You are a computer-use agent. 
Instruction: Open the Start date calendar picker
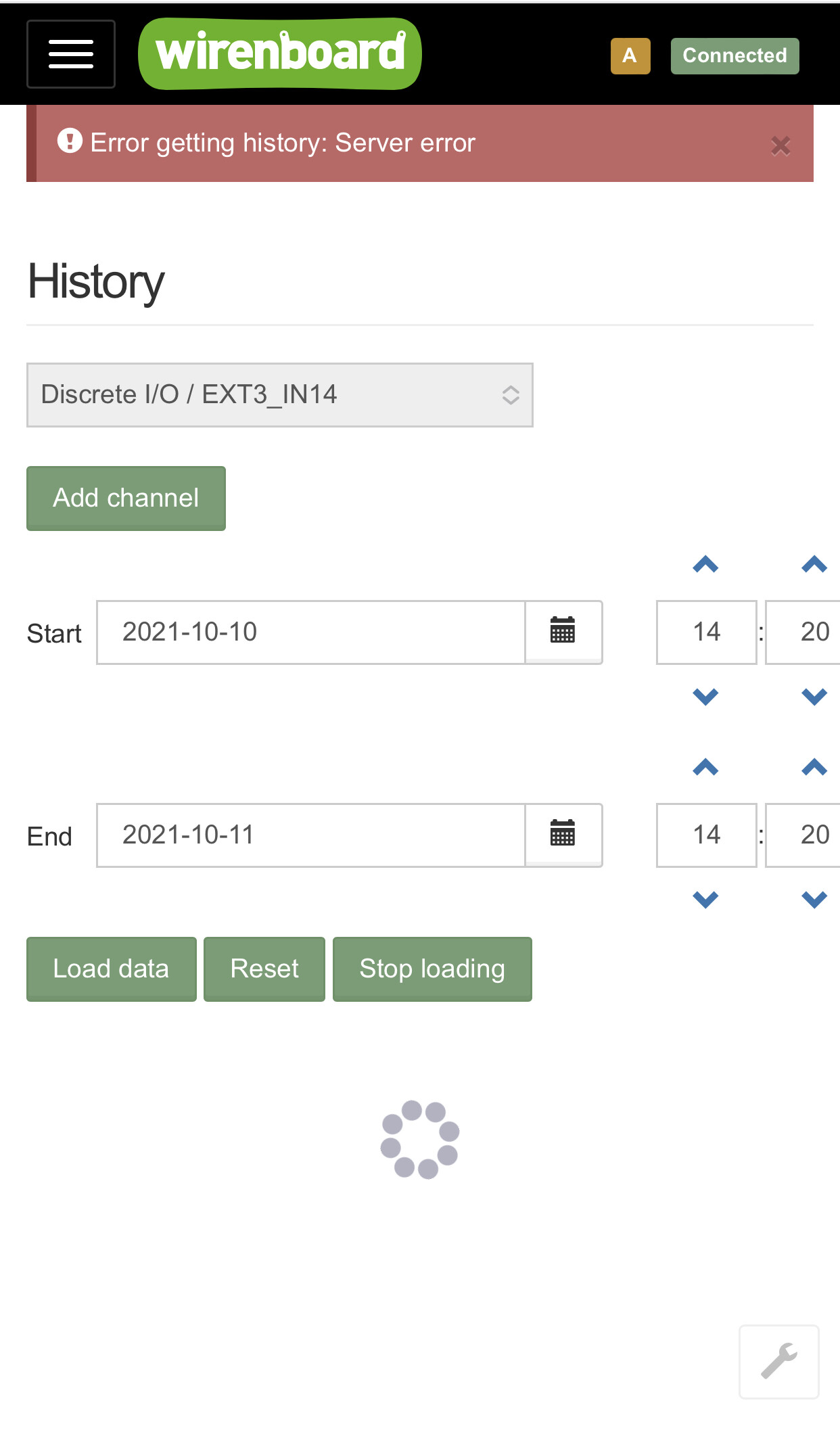tap(563, 632)
